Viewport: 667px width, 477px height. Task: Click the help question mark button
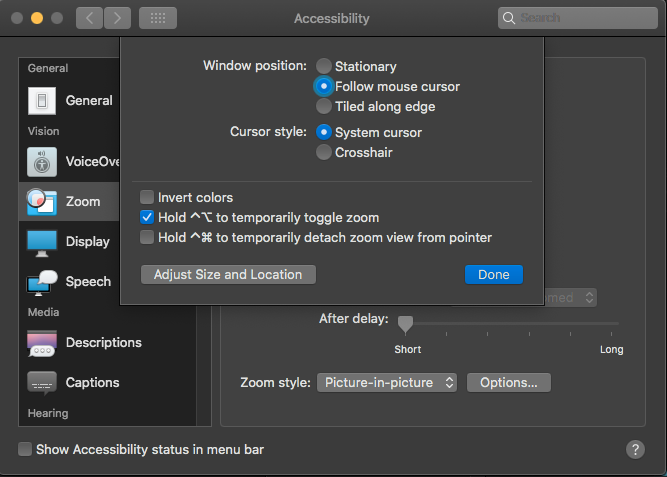[635, 450]
